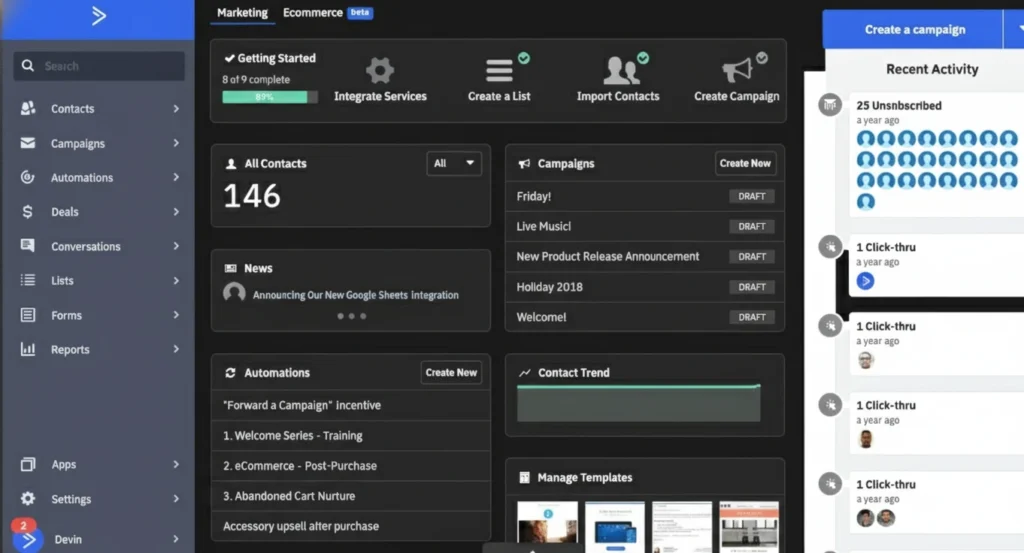This screenshot has height=553, width=1024.
Task: Click the Forms icon in sidebar
Action: tap(27, 315)
